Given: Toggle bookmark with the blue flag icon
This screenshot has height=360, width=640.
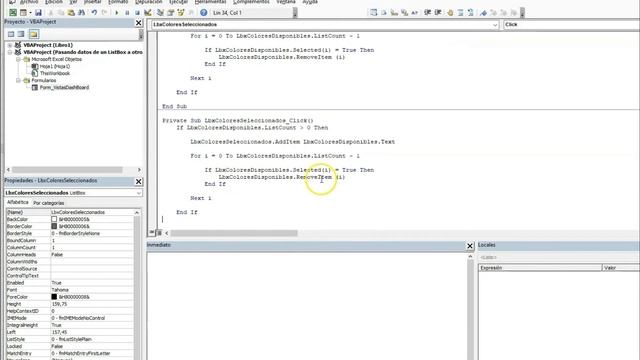Looking at the screenshot, I should coord(483,13).
